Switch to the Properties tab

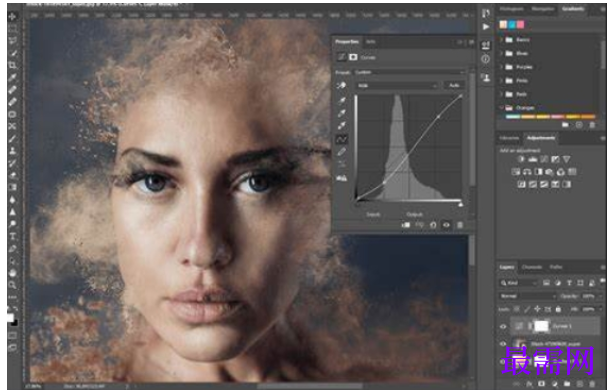point(347,41)
